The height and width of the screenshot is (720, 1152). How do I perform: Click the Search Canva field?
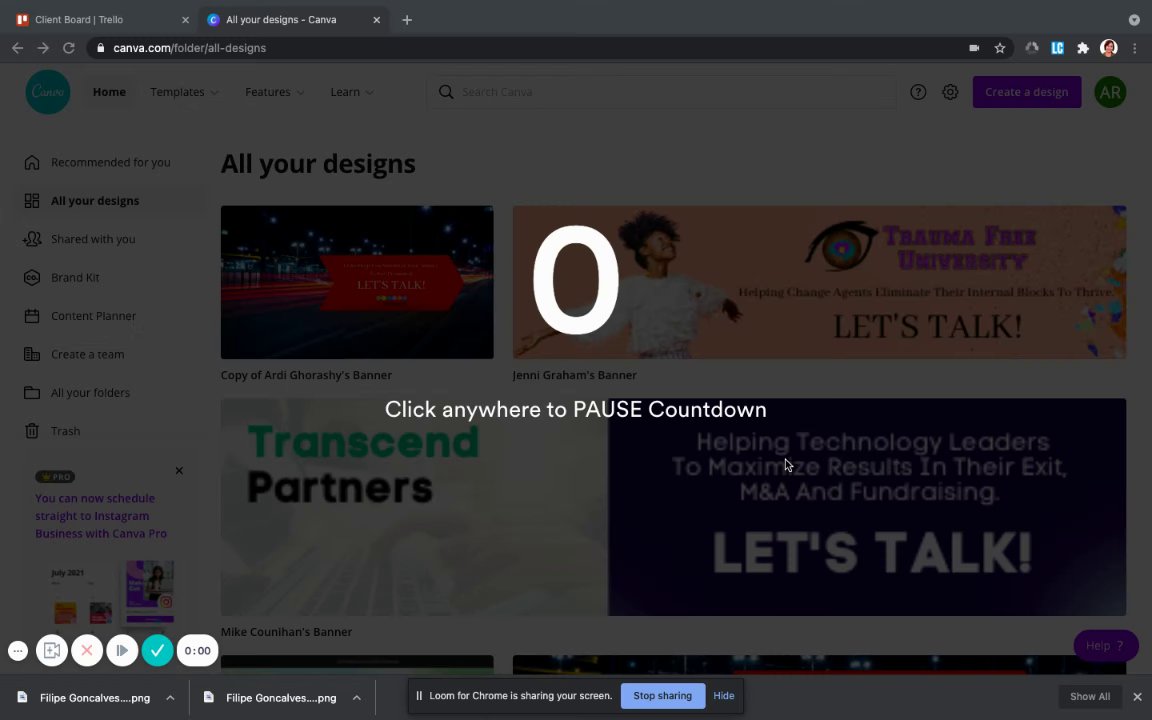click(661, 92)
